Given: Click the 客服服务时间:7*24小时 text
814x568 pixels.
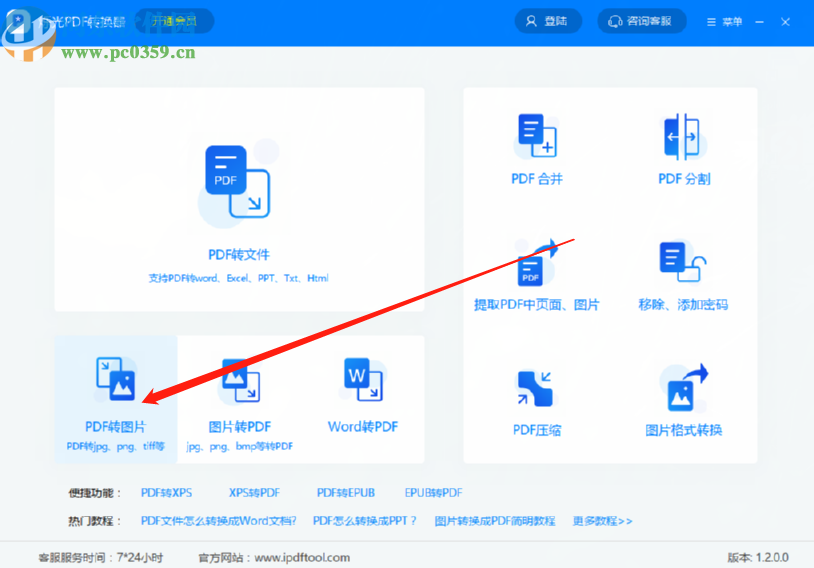Looking at the screenshot, I should pos(101,558).
